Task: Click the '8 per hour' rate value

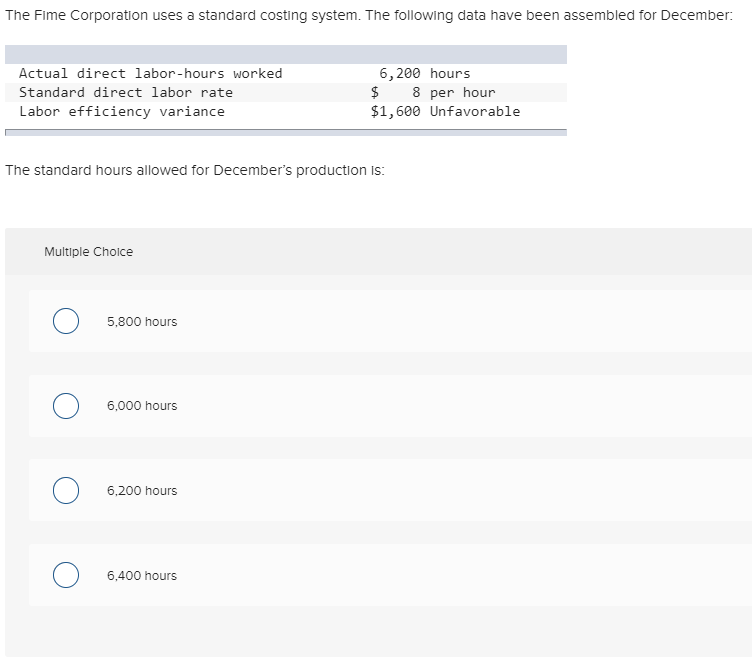Action: [x=453, y=93]
